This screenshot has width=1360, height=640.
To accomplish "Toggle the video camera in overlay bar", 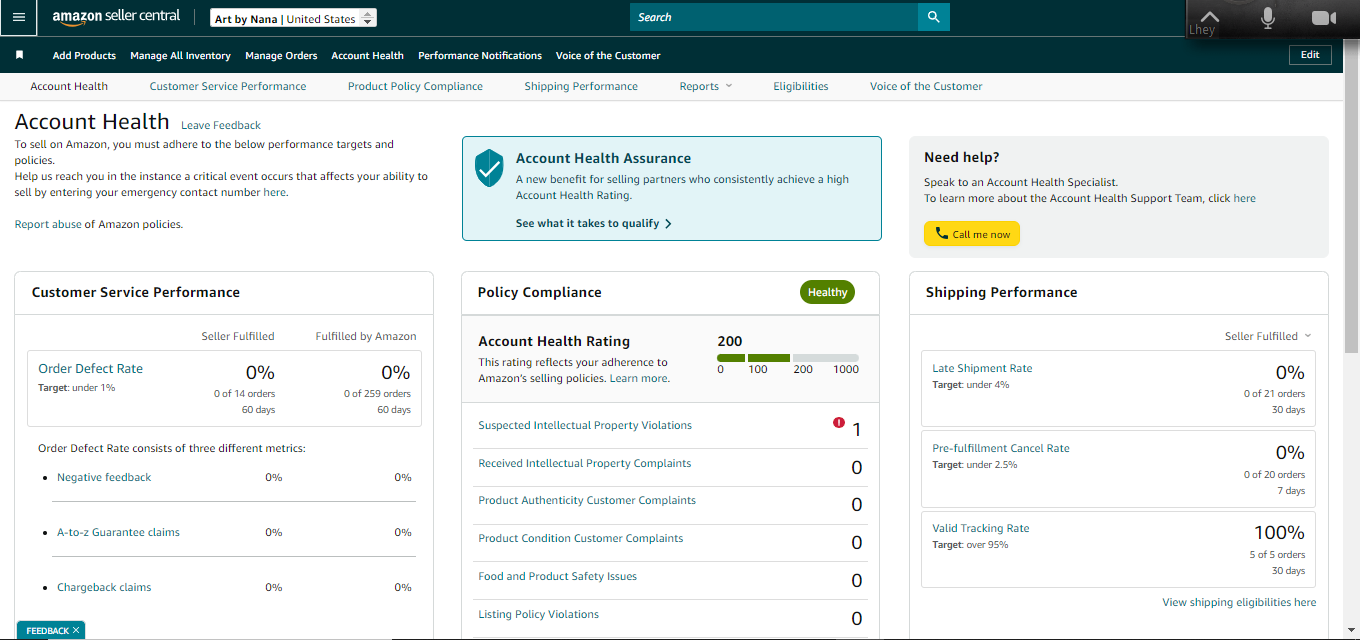I will 1324,18.
